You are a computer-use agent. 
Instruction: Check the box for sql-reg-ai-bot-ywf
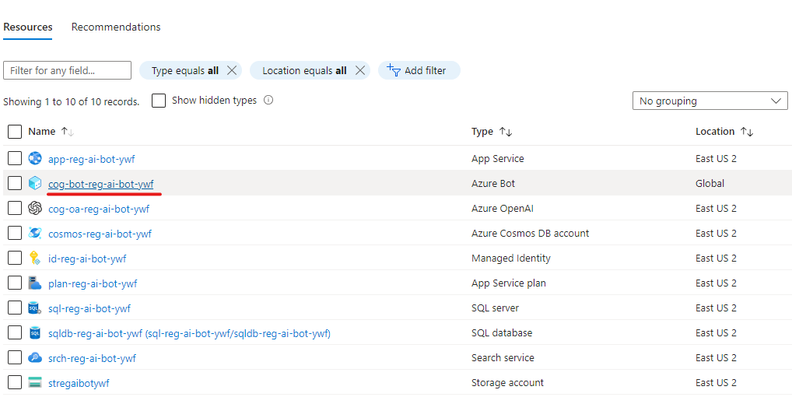[15, 307]
